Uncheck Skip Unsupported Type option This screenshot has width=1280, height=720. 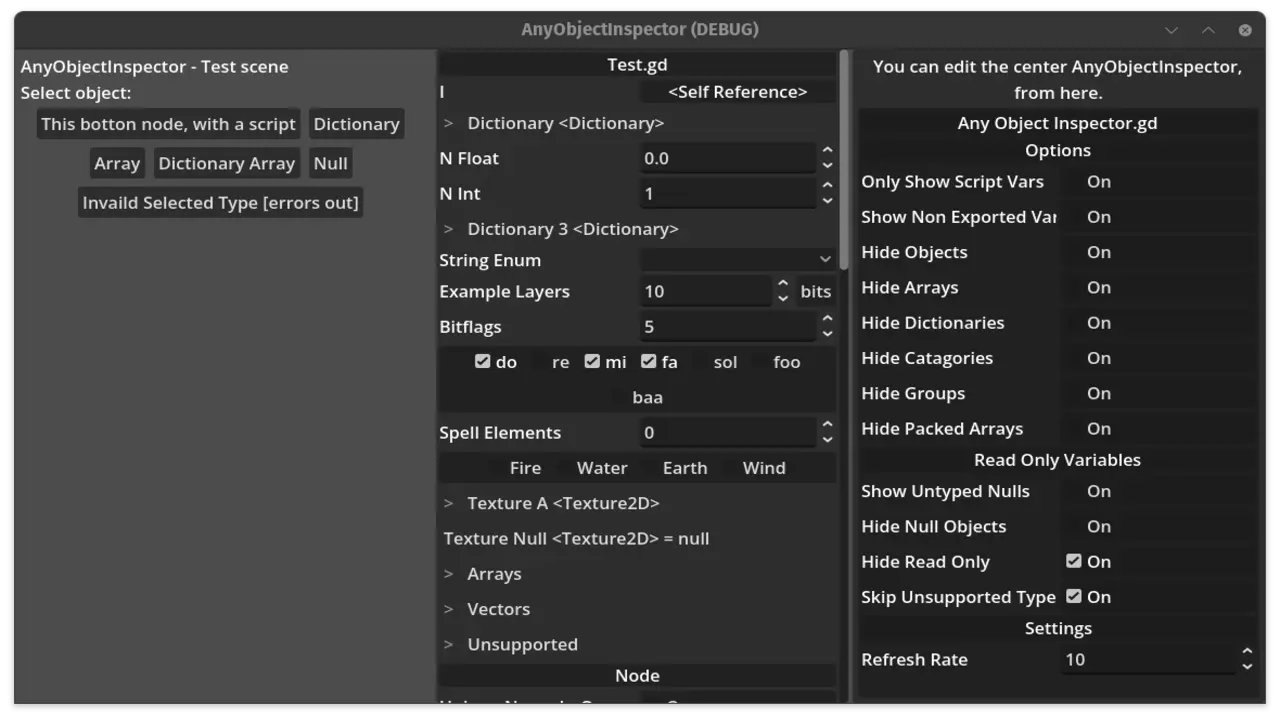point(1157,597)
